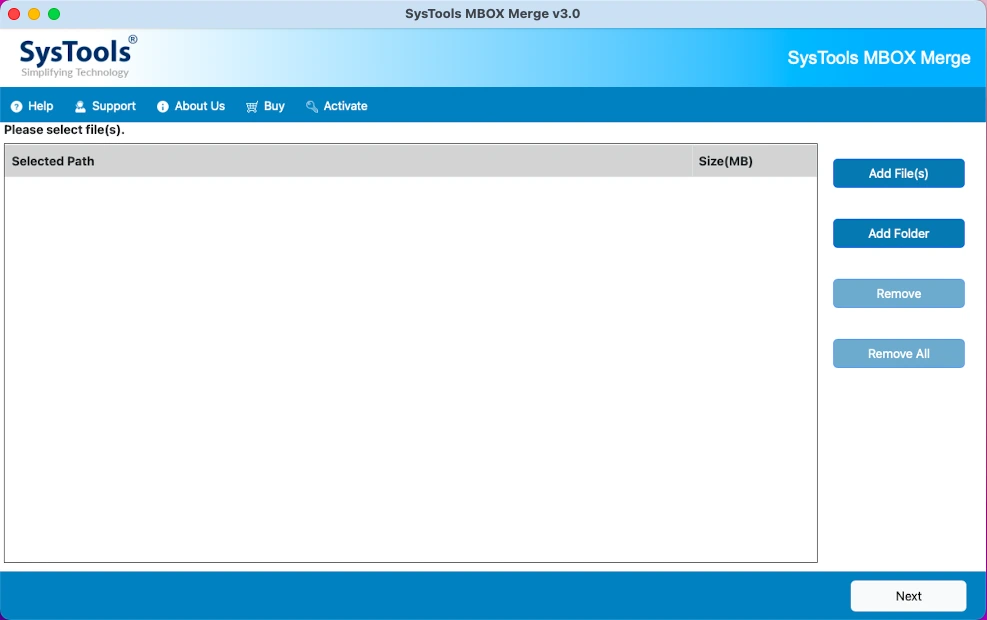The width and height of the screenshot is (987, 620).
Task: Add MBOX files with Add File(s)
Action: pyautogui.click(x=898, y=173)
